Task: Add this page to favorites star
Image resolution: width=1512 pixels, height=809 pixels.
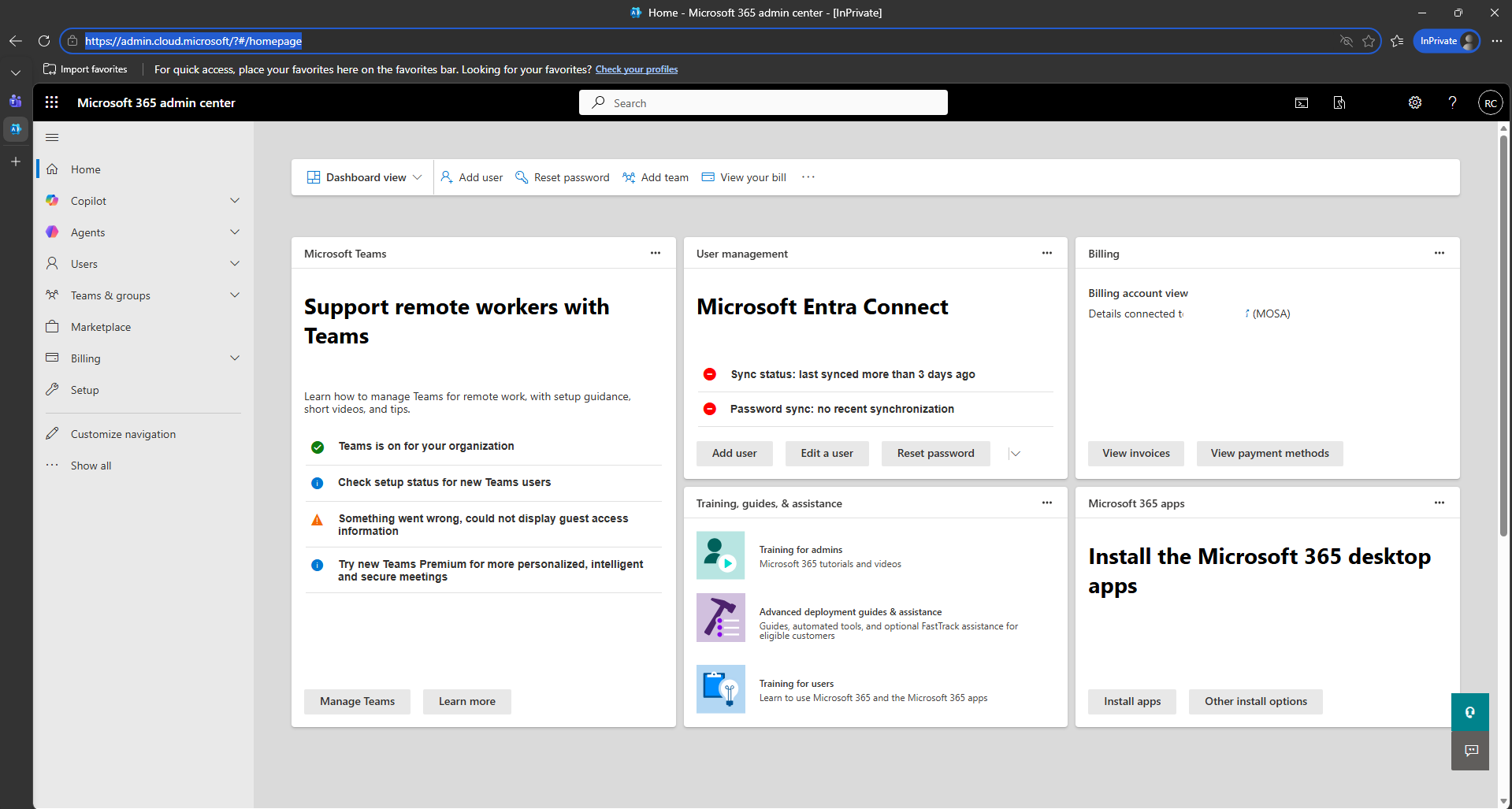Action: [1369, 41]
